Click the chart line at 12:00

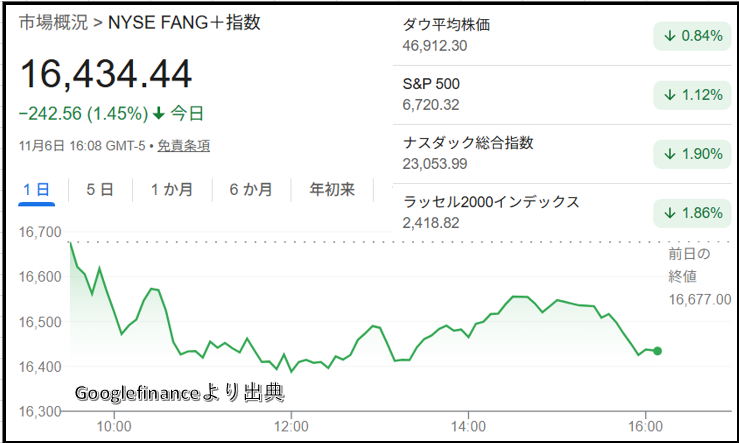(x=288, y=369)
